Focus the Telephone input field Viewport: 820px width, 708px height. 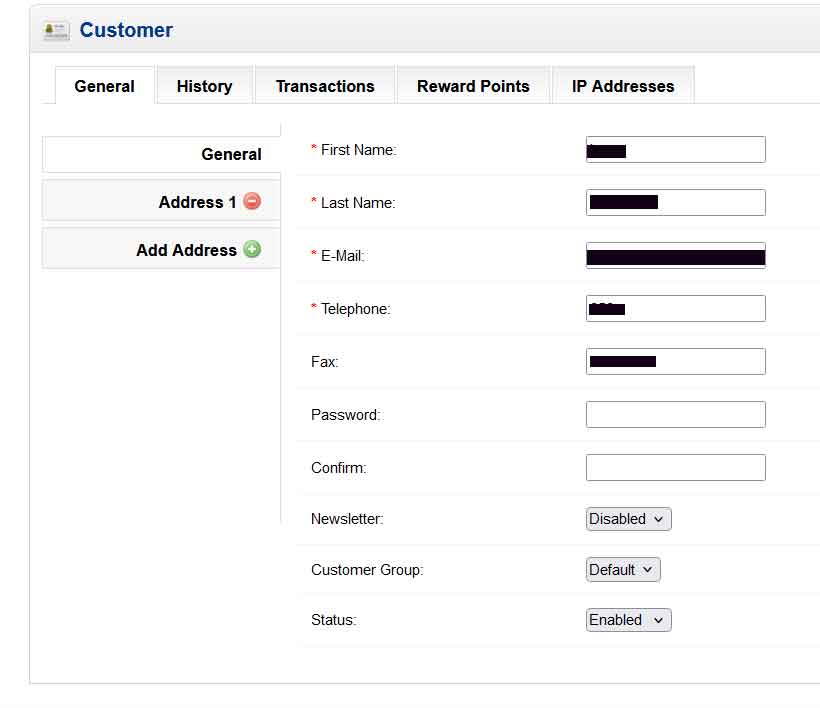[676, 309]
